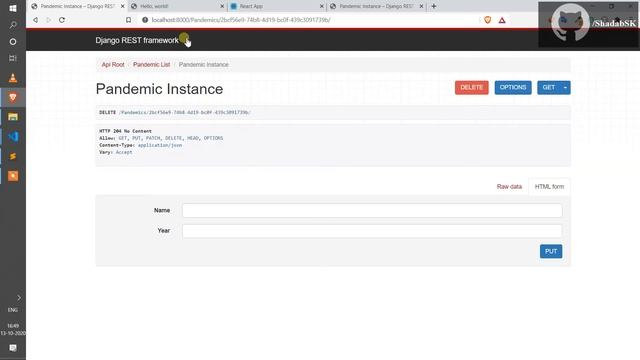640x360 pixels.
Task: Switch to Brave browser in the taskbar
Action: (13, 97)
